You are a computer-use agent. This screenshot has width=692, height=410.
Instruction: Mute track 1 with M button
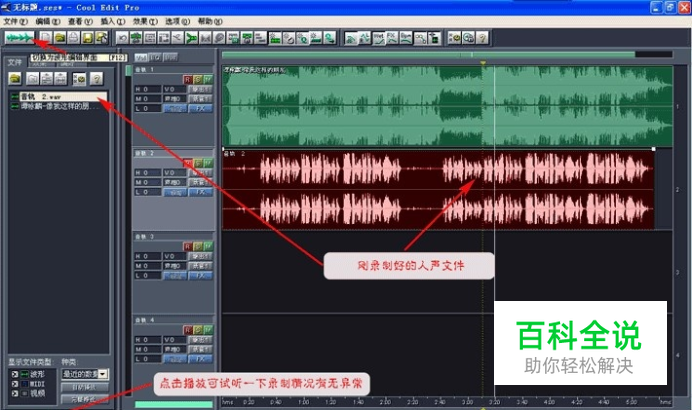pos(208,79)
